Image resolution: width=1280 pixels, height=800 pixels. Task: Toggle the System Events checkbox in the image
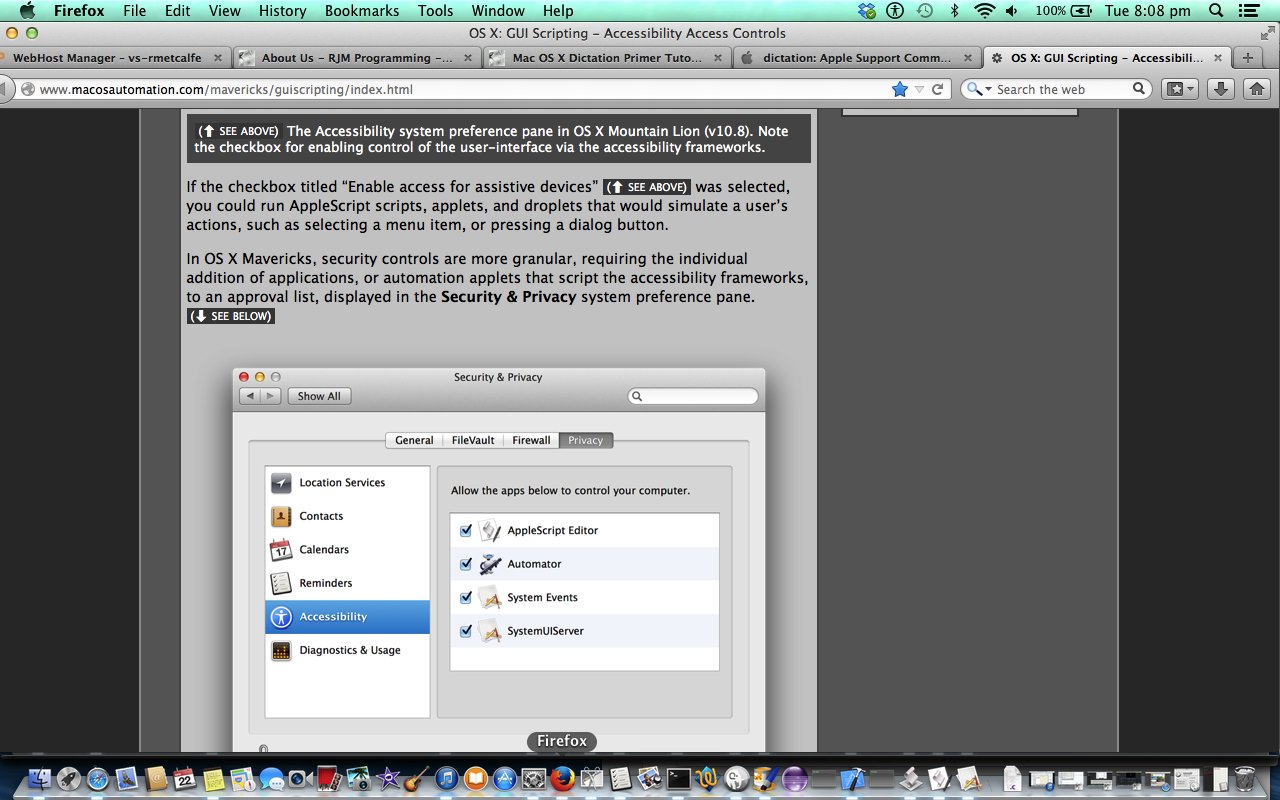tap(466, 597)
